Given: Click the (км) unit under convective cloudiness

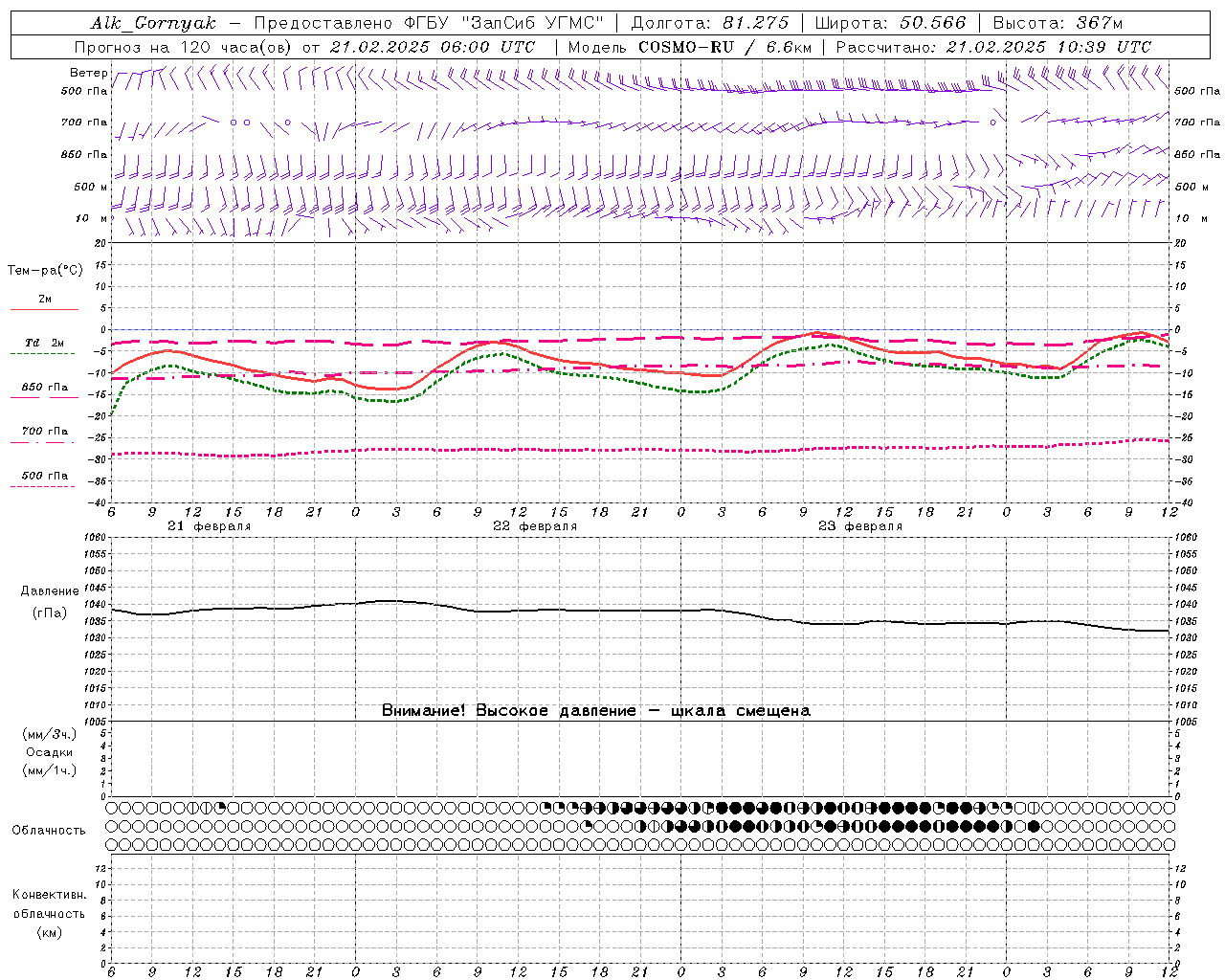Looking at the screenshot, I should [49, 932].
